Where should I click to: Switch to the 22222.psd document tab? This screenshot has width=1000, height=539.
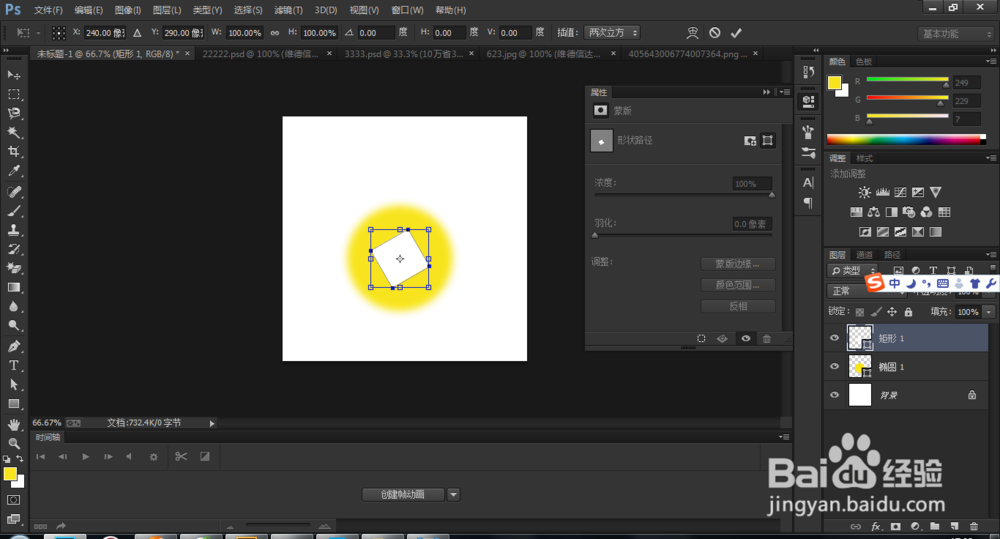pos(260,54)
